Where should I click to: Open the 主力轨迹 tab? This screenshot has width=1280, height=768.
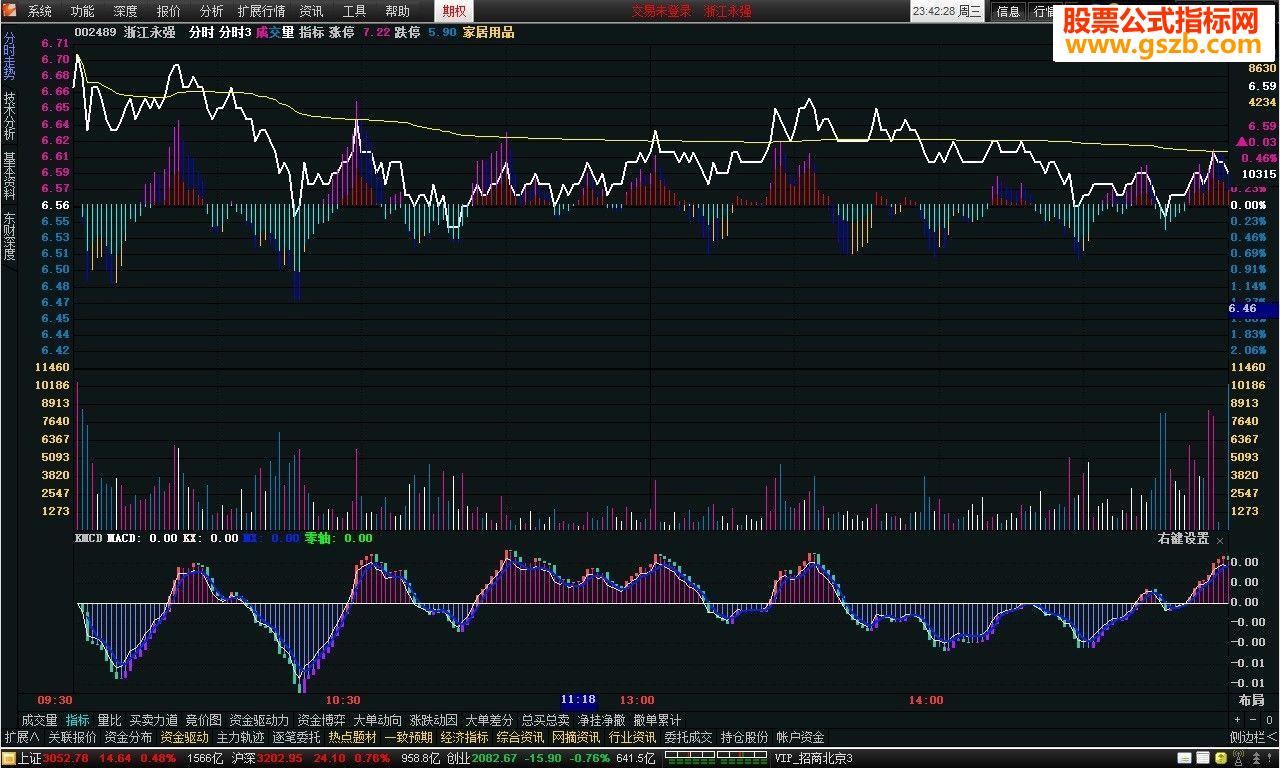point(240,737)
